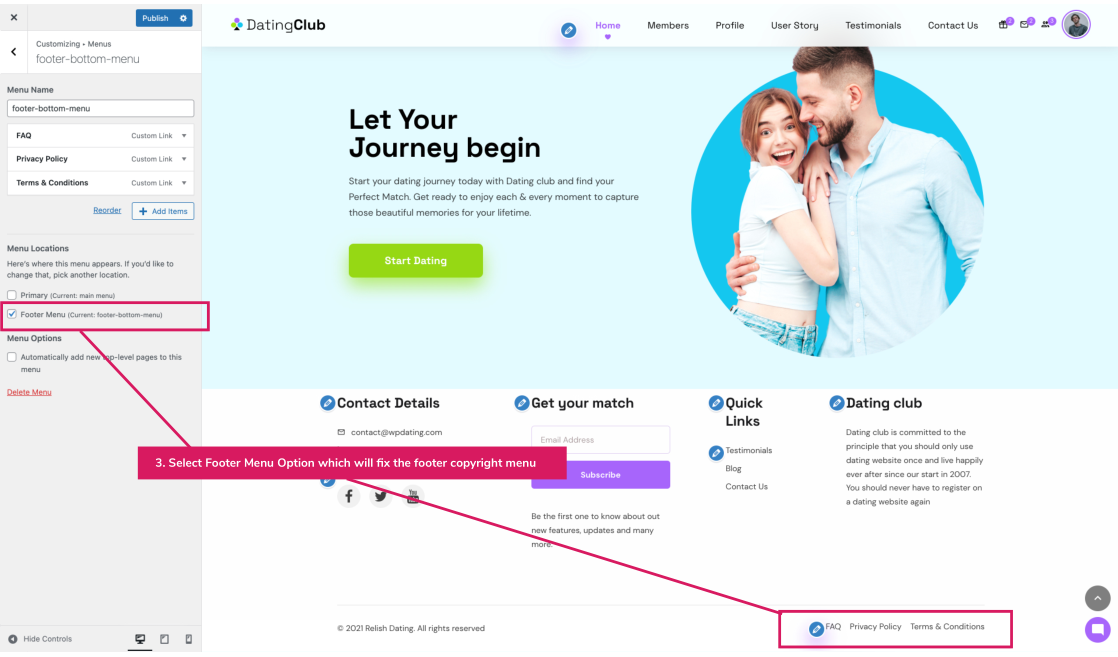Click the Twitter social icon in footer

tap(381, 496)
